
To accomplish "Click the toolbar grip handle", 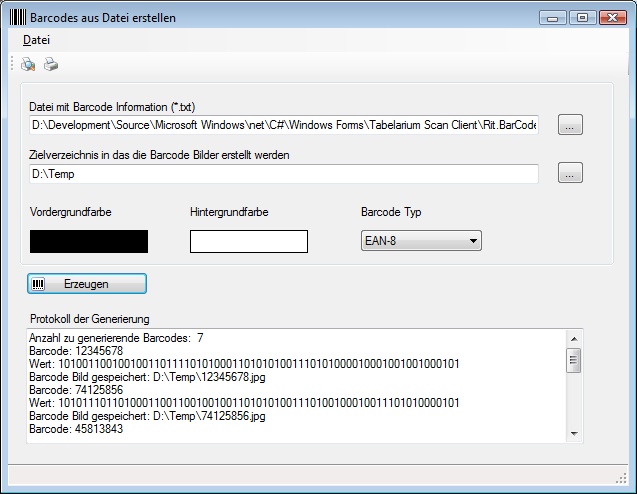I will click(12, 64).
